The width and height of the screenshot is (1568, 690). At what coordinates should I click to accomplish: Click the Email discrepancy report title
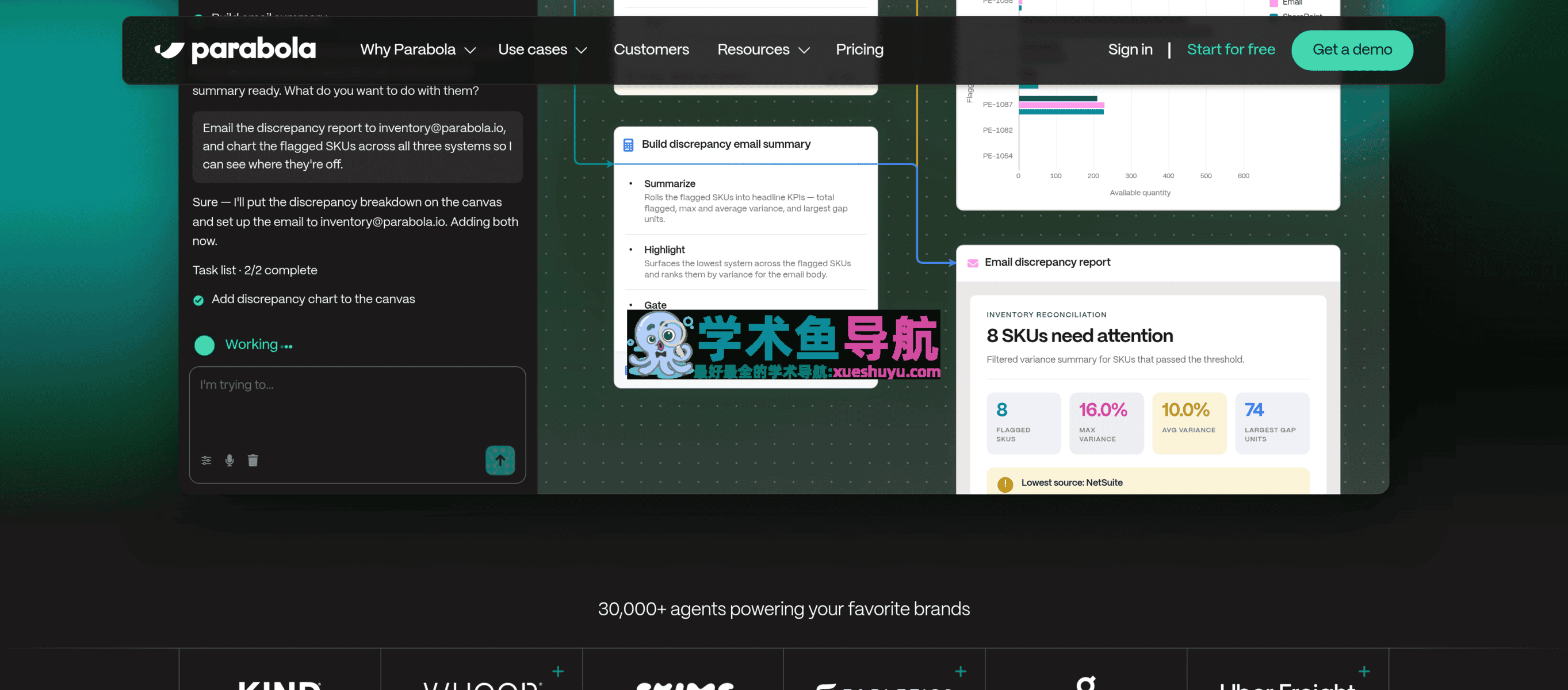pyautogui.click(x=1047, y=262)
